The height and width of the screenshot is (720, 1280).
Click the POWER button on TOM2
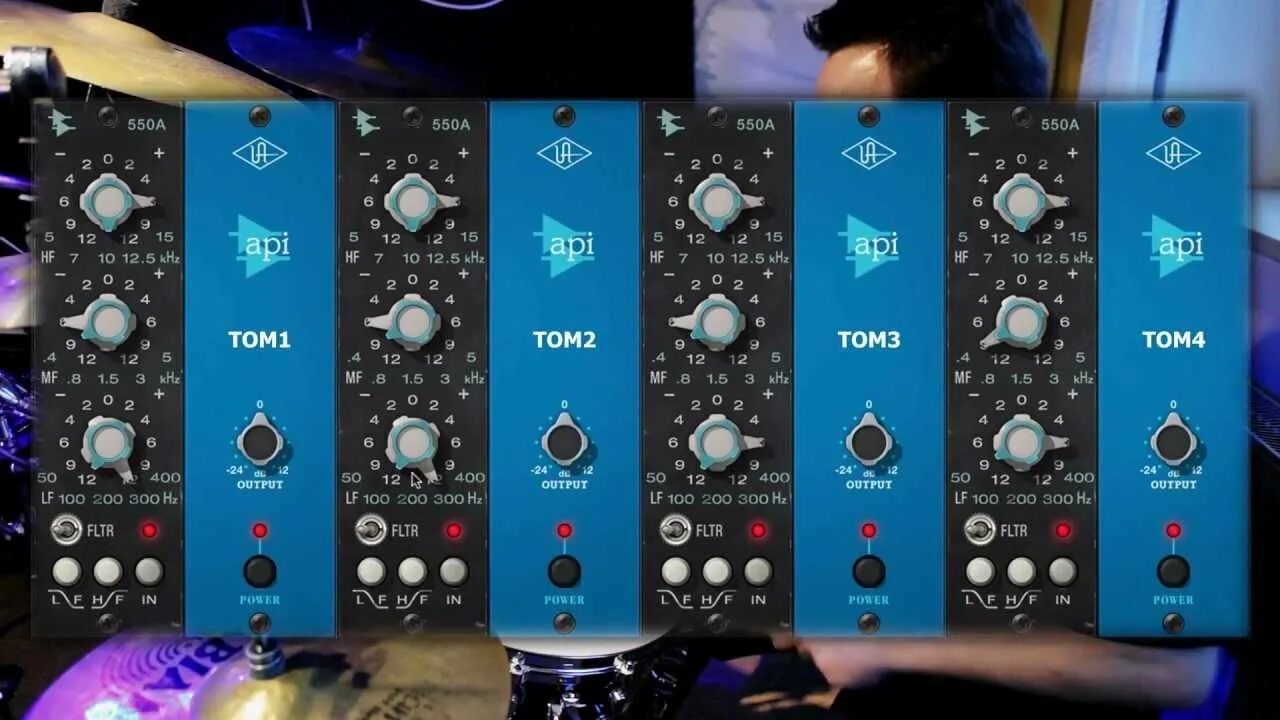pyautogui.click(x=564, y=571)
